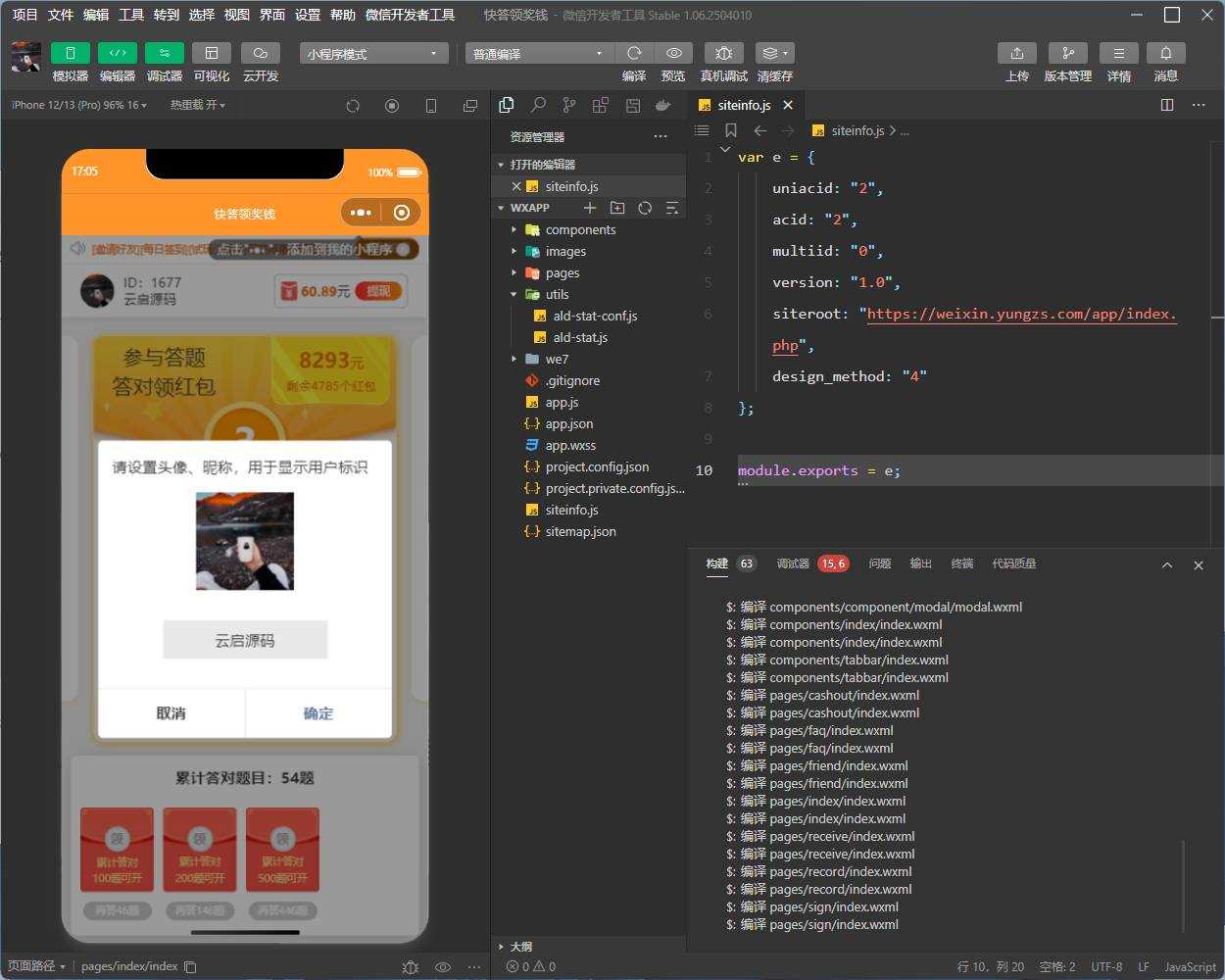Screen dimensions: 1225x980
Task: Open the 热重载 hot reload dropdown
Action: tap(198, 105)
